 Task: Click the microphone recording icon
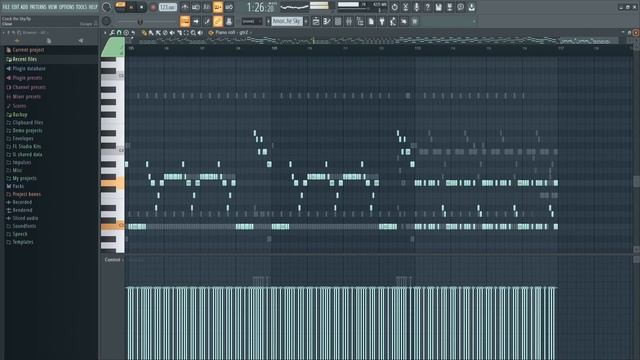[x=416, y=7]
